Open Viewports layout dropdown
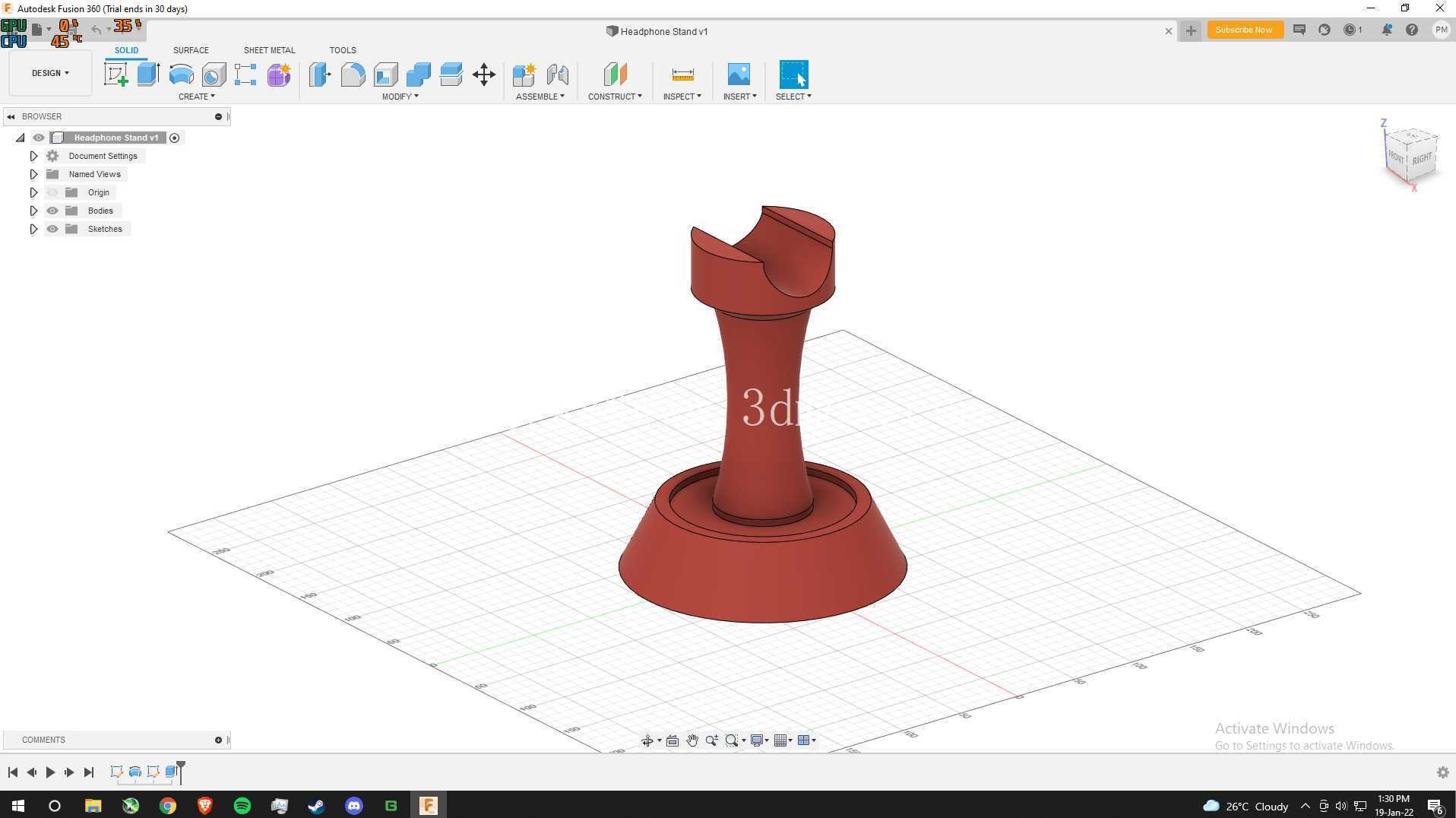The image size is (1456, 818). click(x=806, y=740)
